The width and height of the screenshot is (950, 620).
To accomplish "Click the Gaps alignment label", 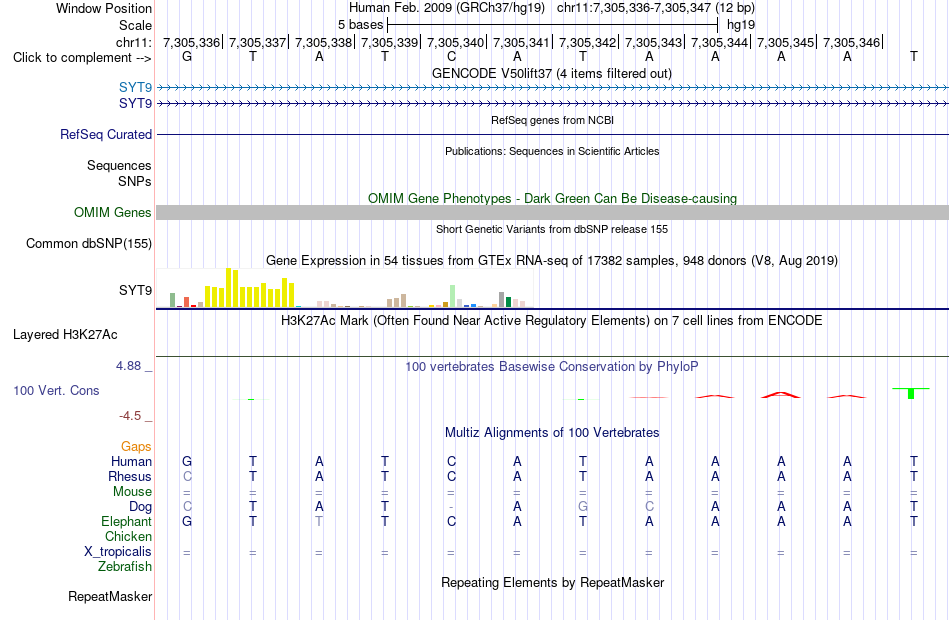I will [136, 447].
